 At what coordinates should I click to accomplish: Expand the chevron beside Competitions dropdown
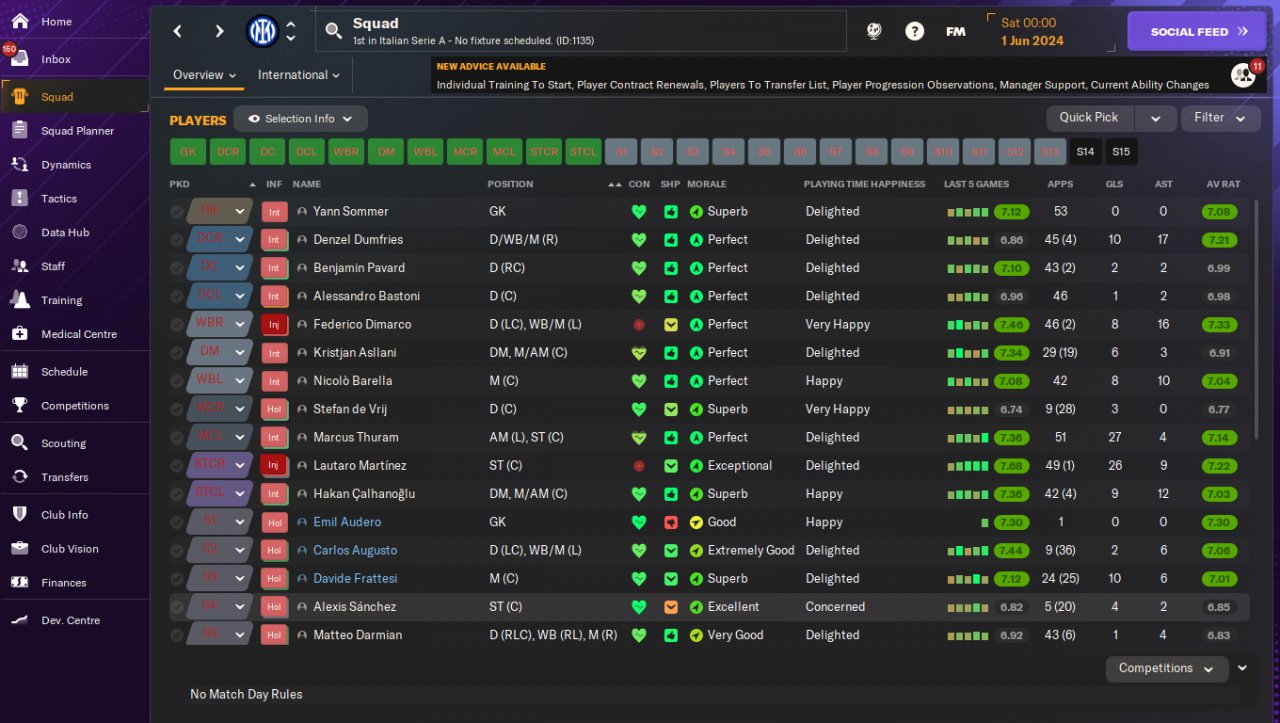1243,668
